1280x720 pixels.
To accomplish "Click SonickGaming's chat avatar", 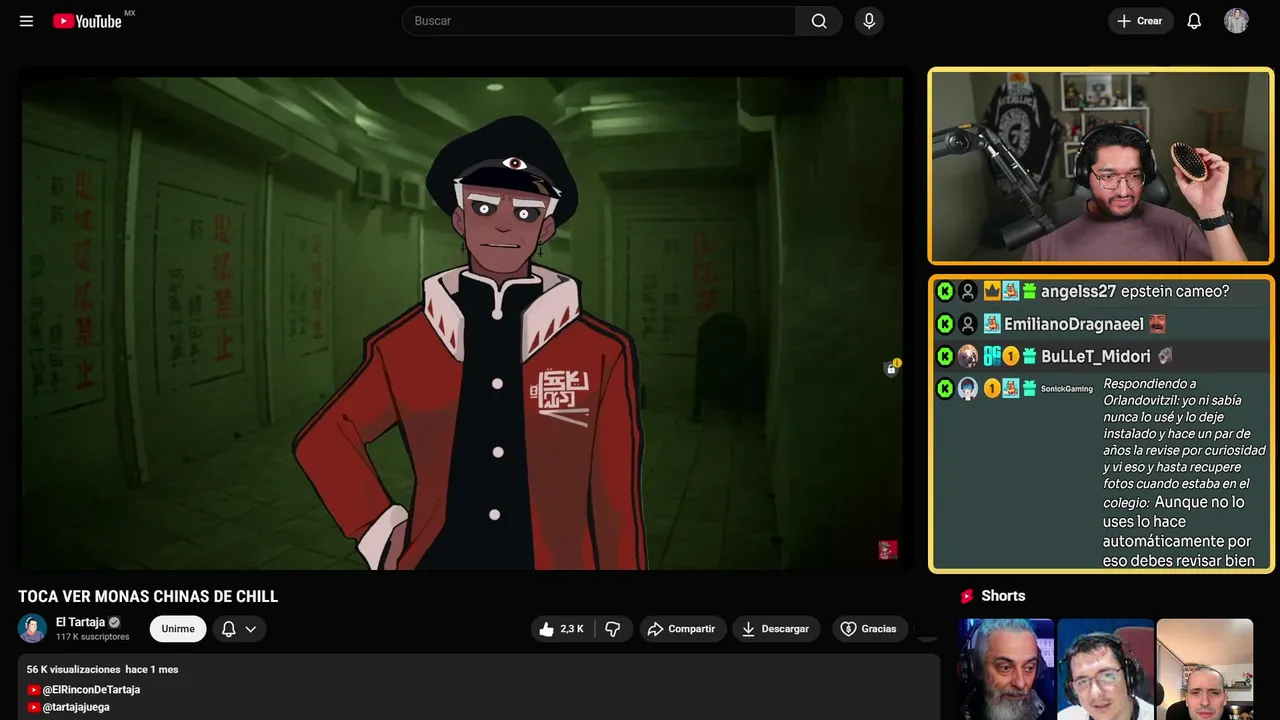I will (968, 389).
